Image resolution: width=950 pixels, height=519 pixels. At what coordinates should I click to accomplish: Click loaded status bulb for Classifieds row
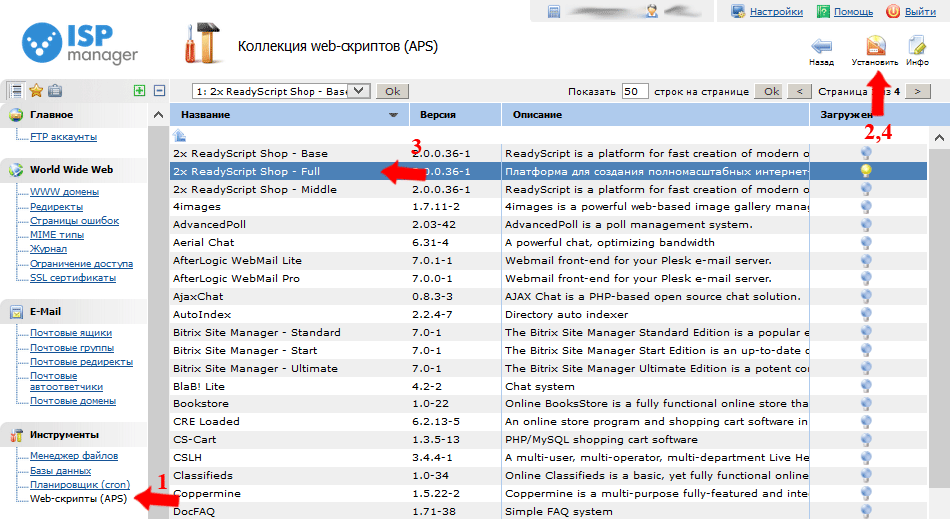point(866,475)
